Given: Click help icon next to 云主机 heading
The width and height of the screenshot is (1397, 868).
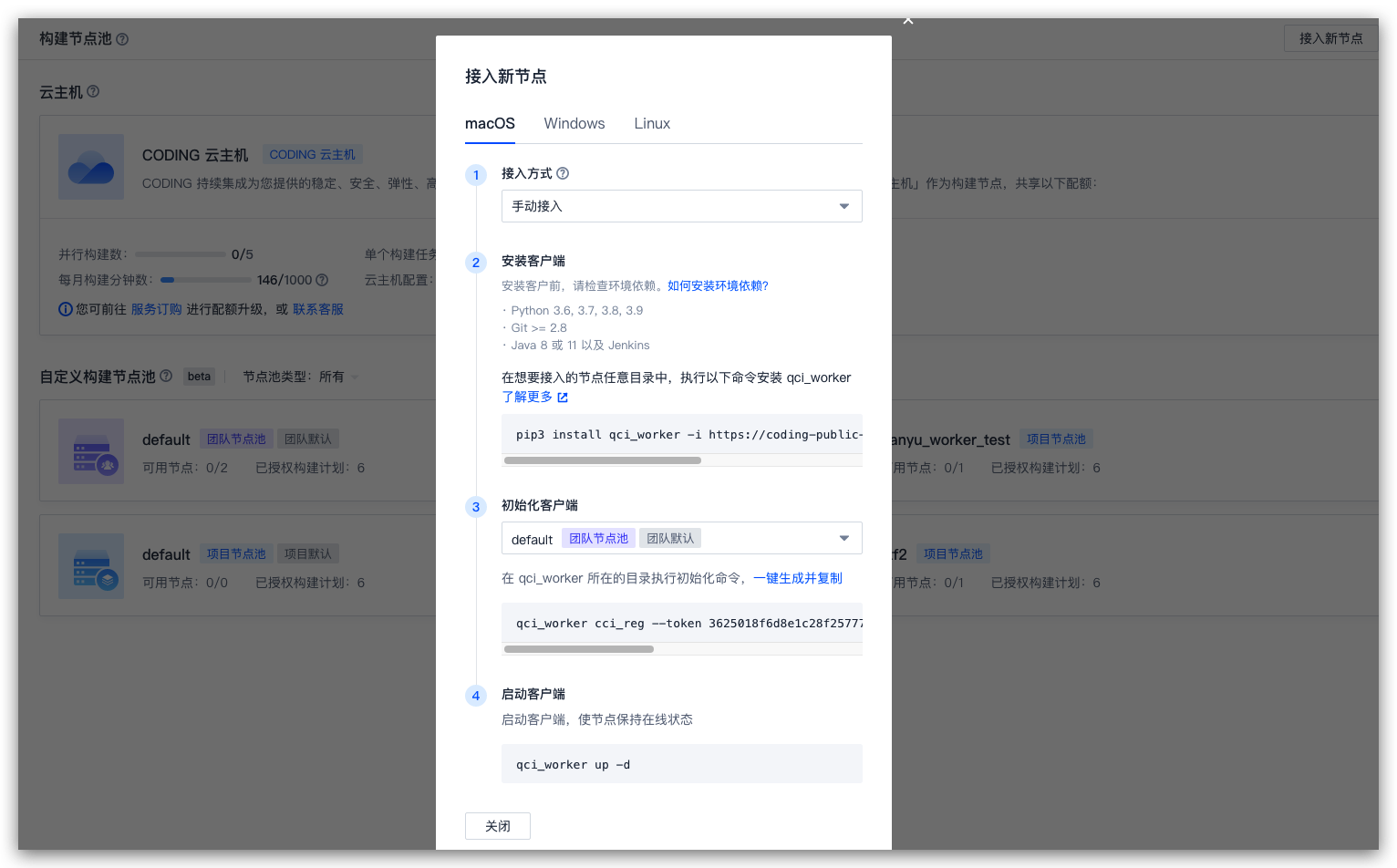Looking at the screenshot, I should coord(93,91).
